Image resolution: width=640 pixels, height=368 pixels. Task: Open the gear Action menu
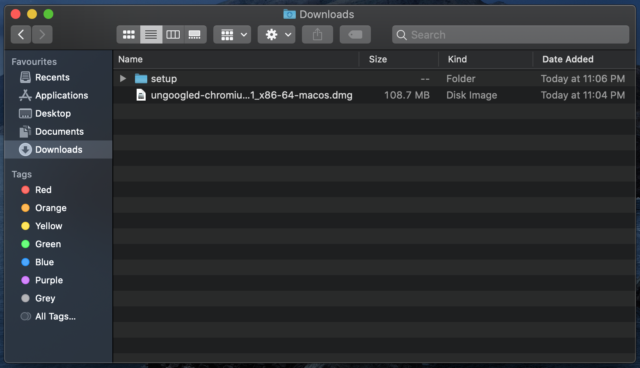[x=277, y=35]
